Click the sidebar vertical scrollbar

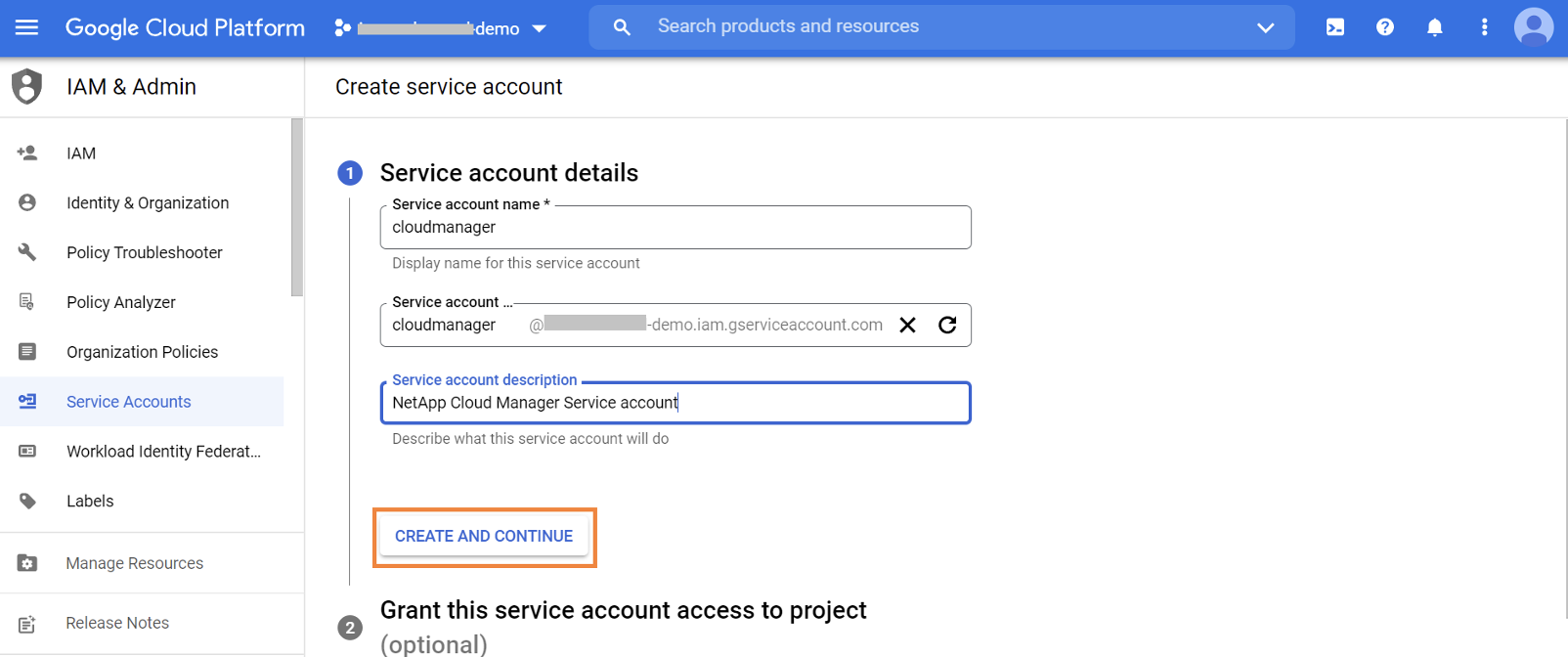pos(297,207)
